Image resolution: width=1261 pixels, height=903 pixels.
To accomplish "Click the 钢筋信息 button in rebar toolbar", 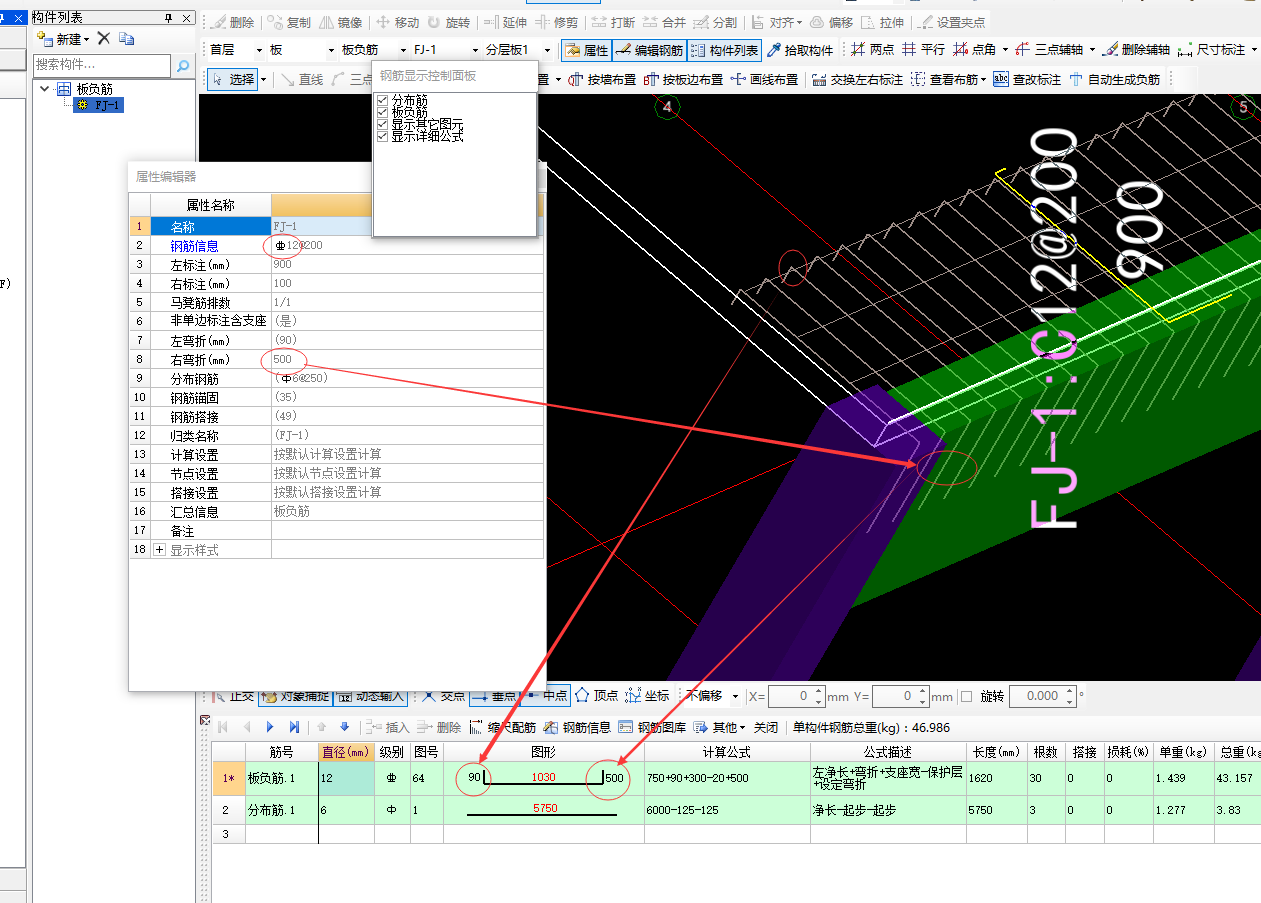I will (x=578, y=727).
